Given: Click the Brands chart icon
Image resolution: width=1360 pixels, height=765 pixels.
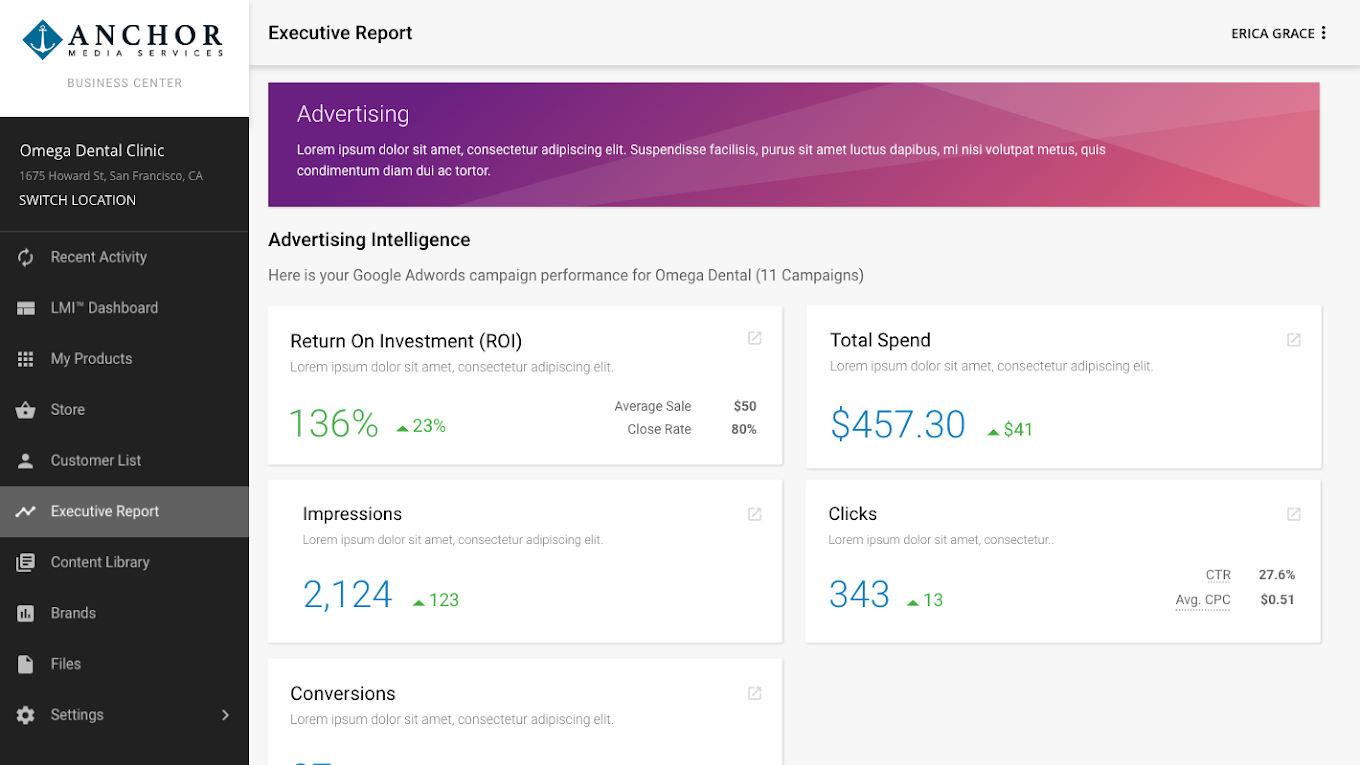Looking at the screenshot, I should tap(26, 614).
